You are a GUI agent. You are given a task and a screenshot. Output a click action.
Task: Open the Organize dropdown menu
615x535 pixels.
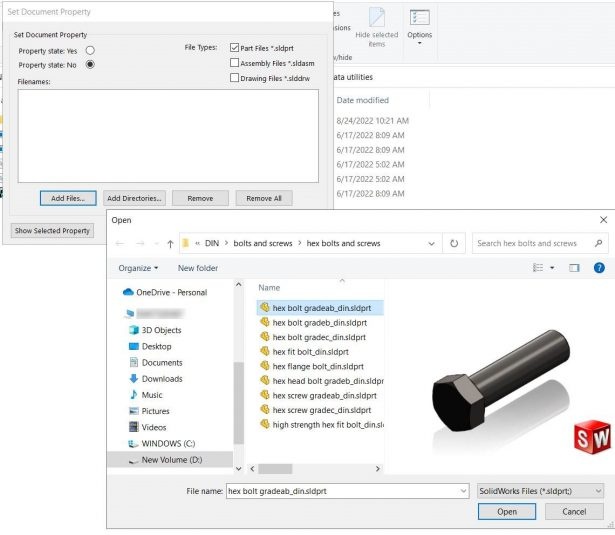click(139, 268)
